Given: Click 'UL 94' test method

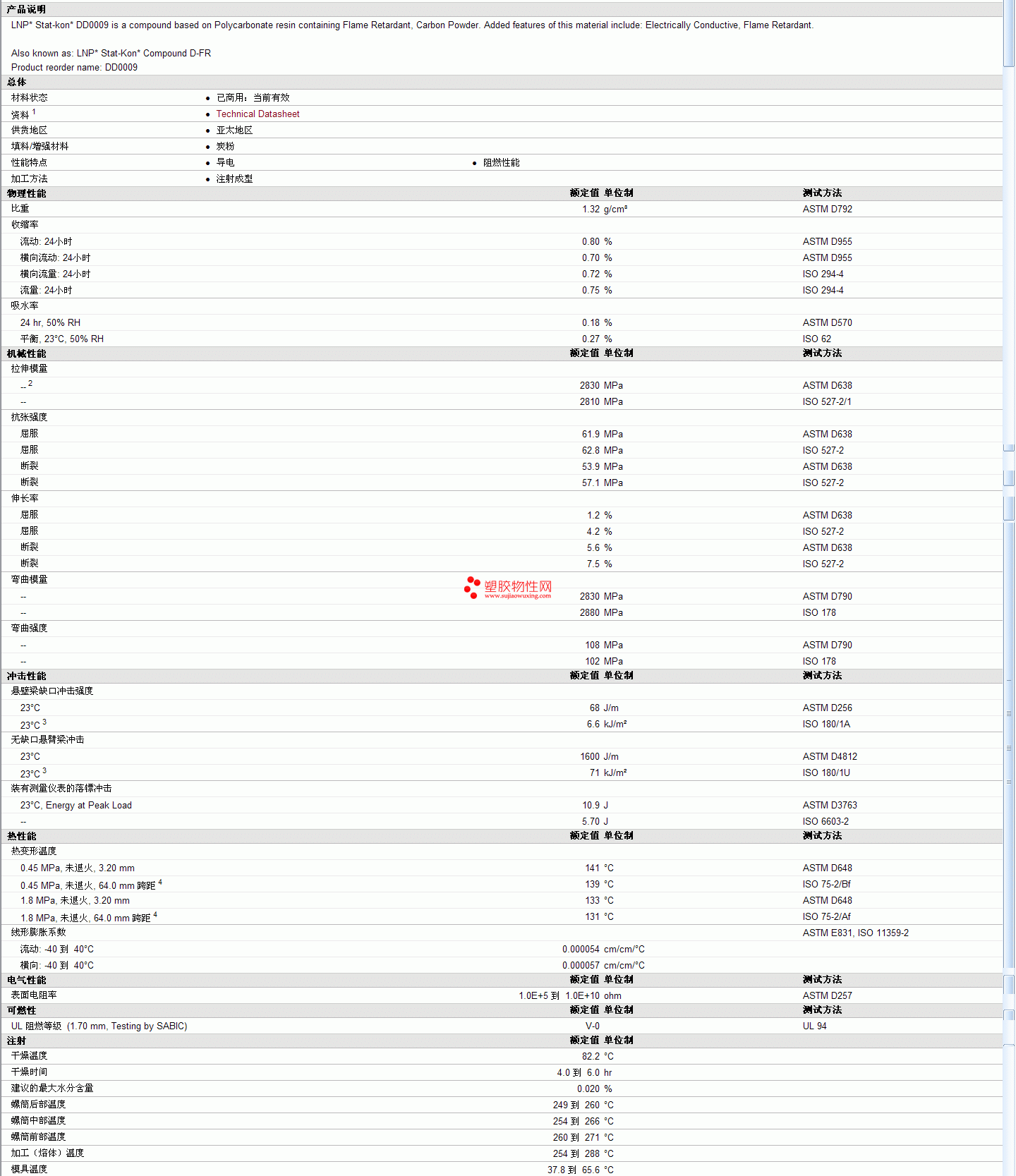Looking at the screenshot, I should pyautogui.click(x=814, y=1026).
